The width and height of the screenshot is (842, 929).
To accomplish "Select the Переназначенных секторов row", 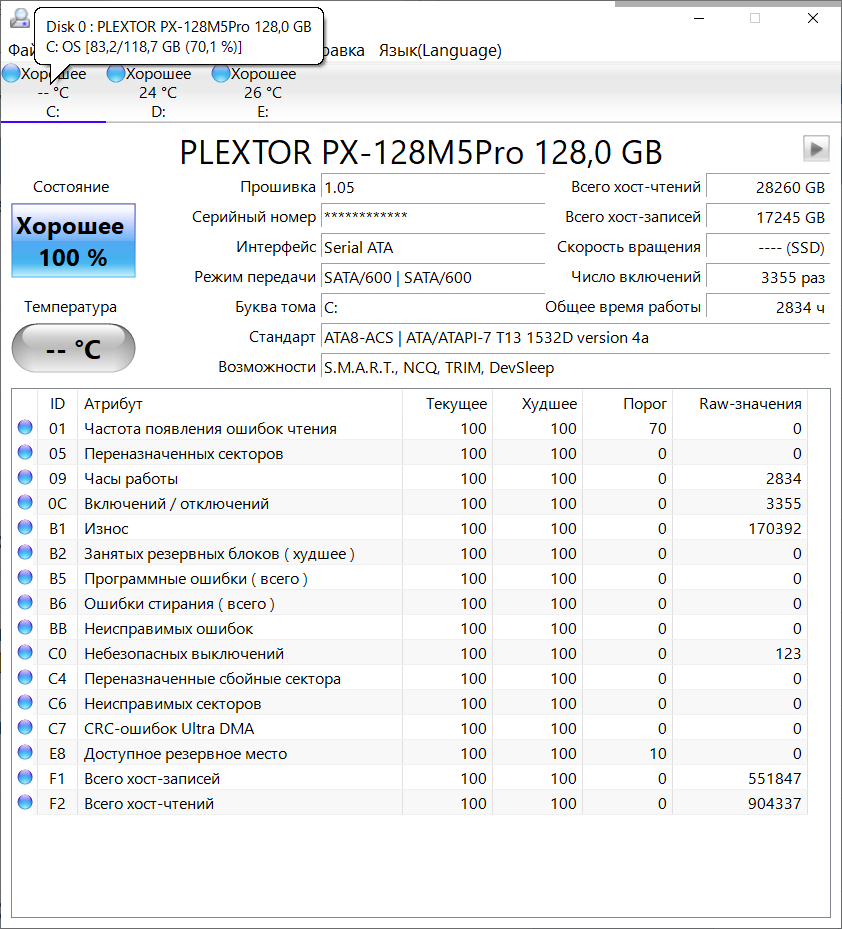I will (x=409, y=453).
